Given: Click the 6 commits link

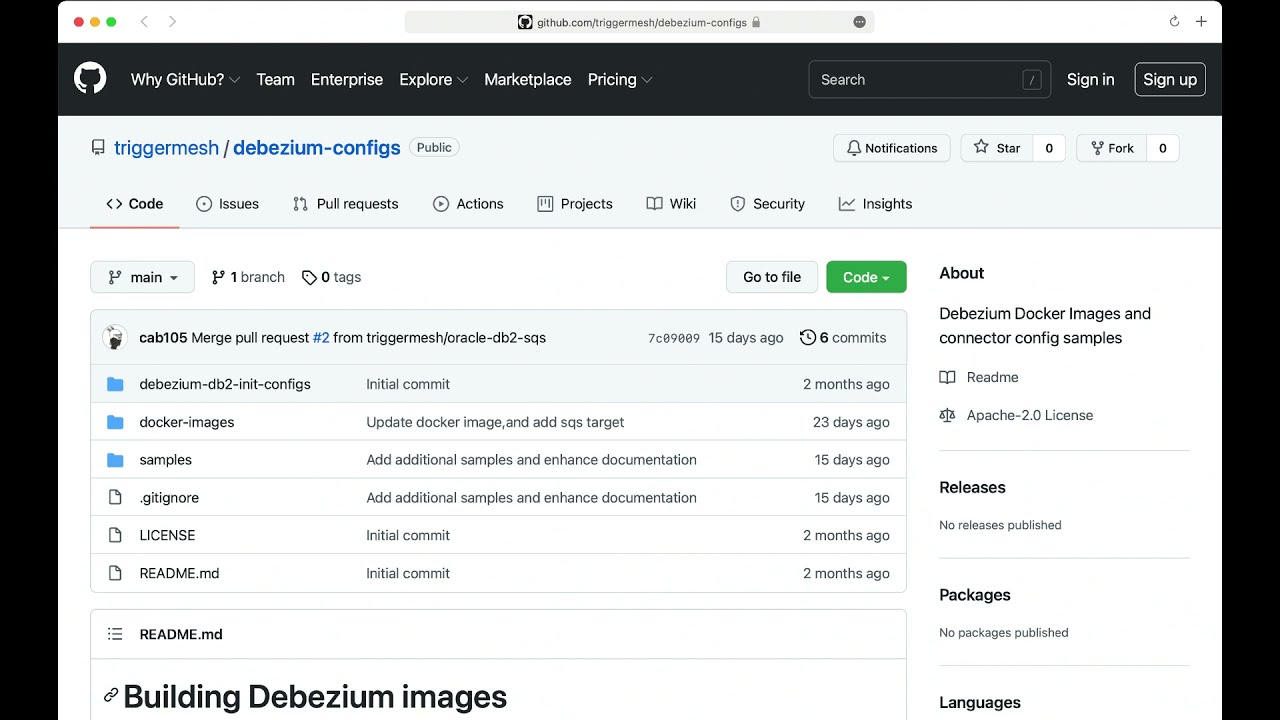Looking at the screenshot, I should click(843, 338).
